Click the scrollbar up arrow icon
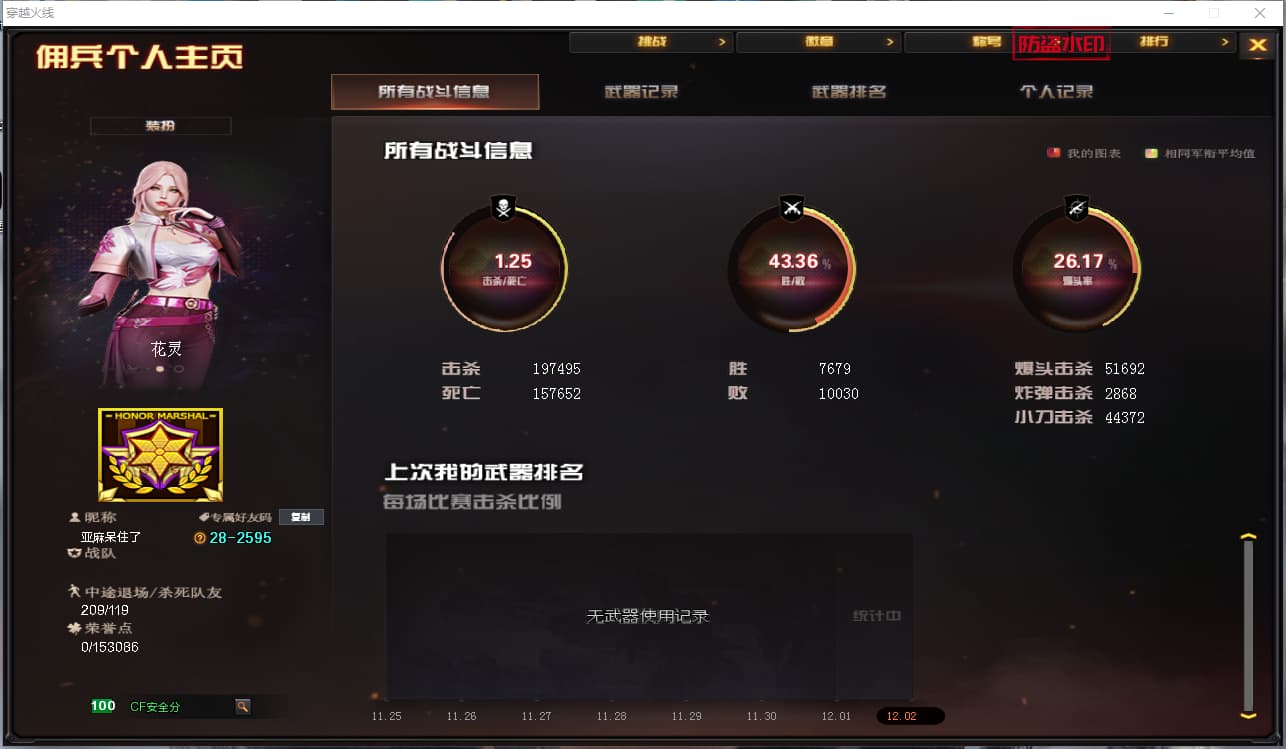 1247,538
